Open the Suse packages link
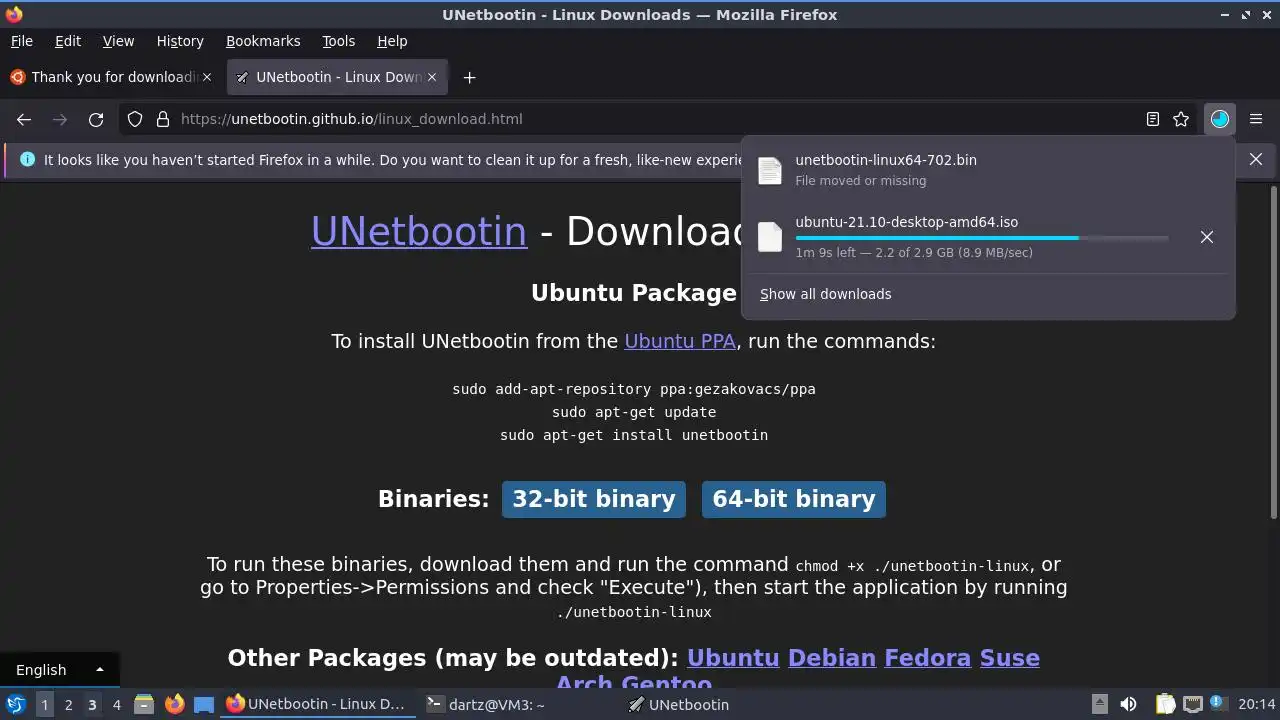 1010,658
